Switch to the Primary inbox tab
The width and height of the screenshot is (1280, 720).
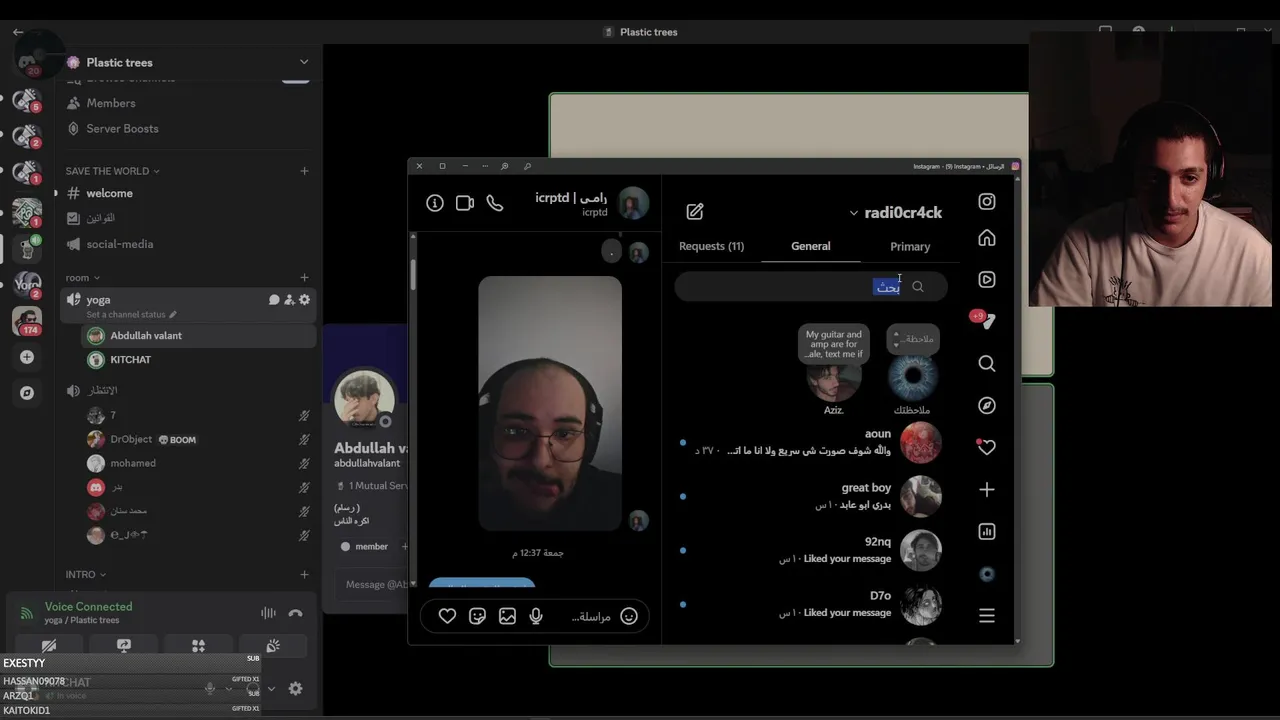[x=910, y=246]
